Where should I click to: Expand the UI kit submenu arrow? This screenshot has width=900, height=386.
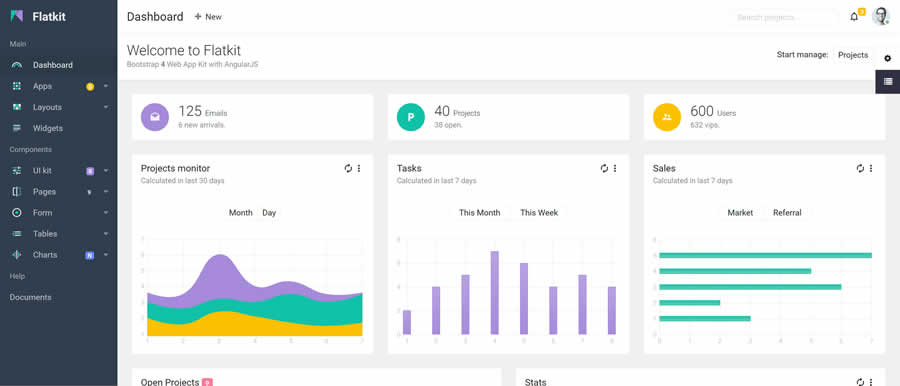[x=106, y=171]
